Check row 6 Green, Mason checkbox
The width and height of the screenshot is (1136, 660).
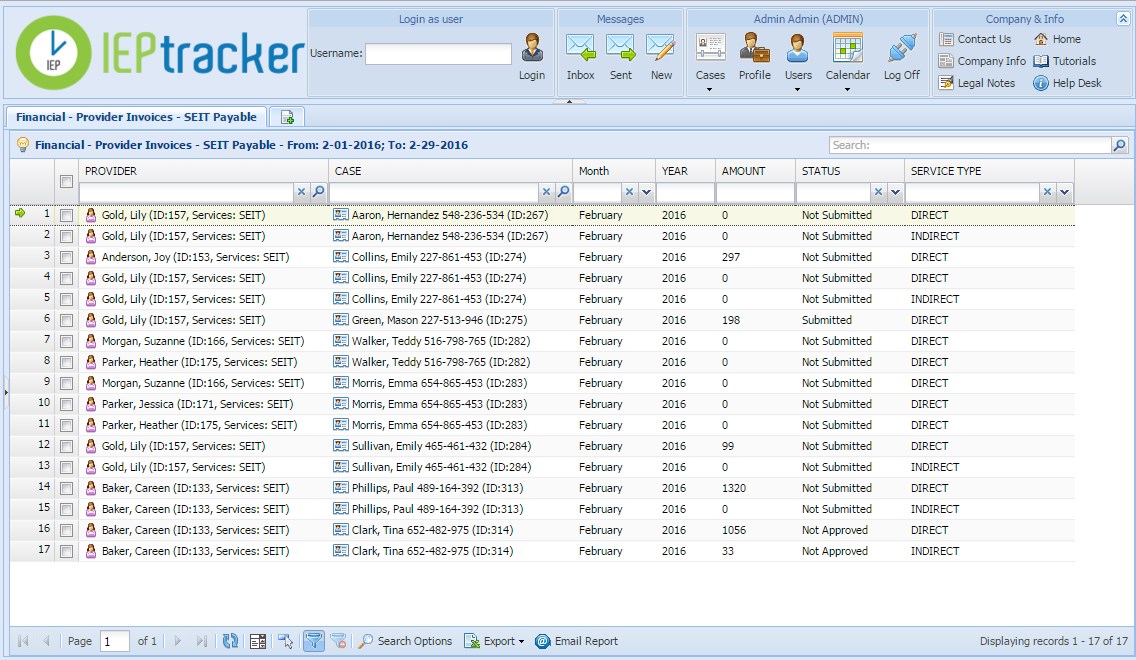pos(67,320)
